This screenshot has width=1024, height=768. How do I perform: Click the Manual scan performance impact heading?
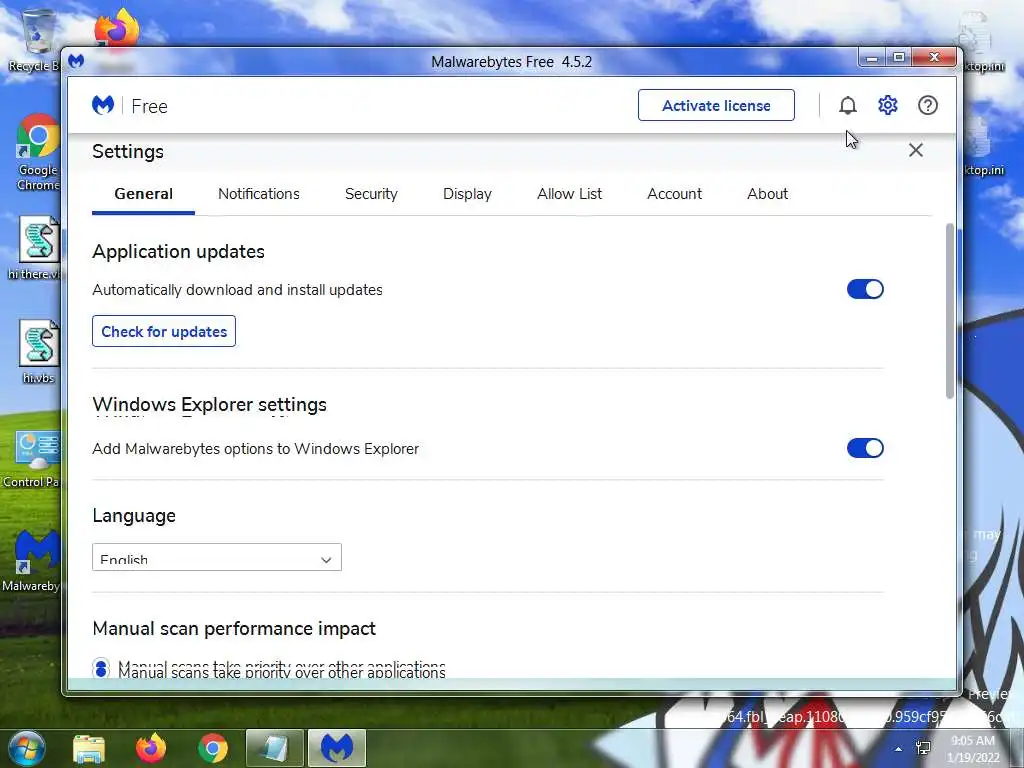(x=234, y=628)
